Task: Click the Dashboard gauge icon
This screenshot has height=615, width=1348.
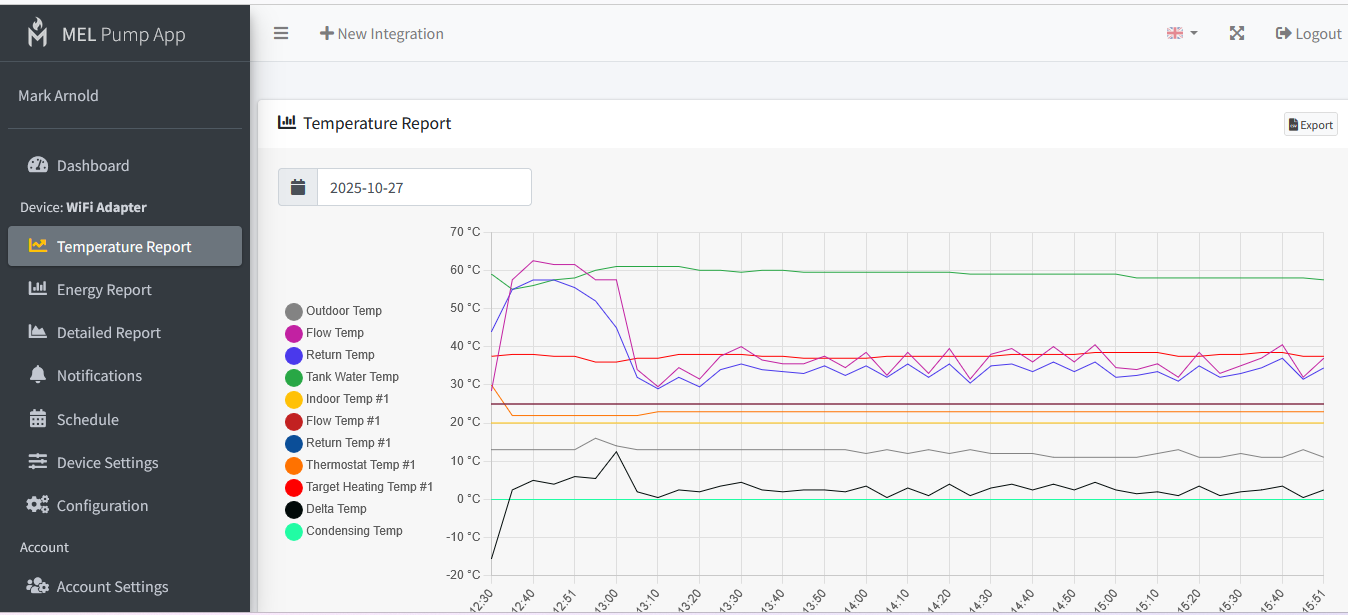Action: [x=38, y=165]
